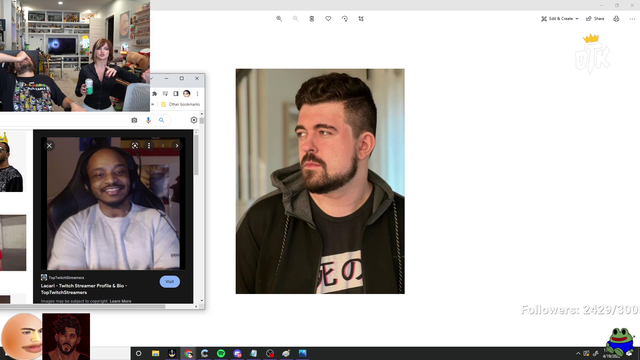Open Chrome three-dot menu
Screen dimensions: 640x360
click(198, 93)
